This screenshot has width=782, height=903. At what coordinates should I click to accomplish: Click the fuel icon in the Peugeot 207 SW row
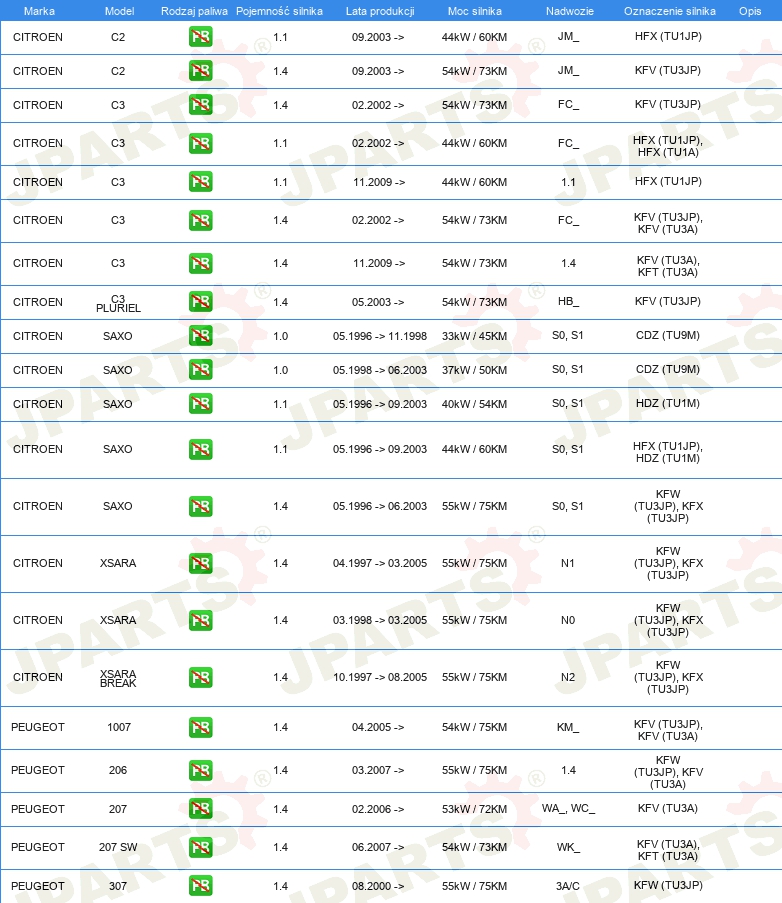(200, 847)
